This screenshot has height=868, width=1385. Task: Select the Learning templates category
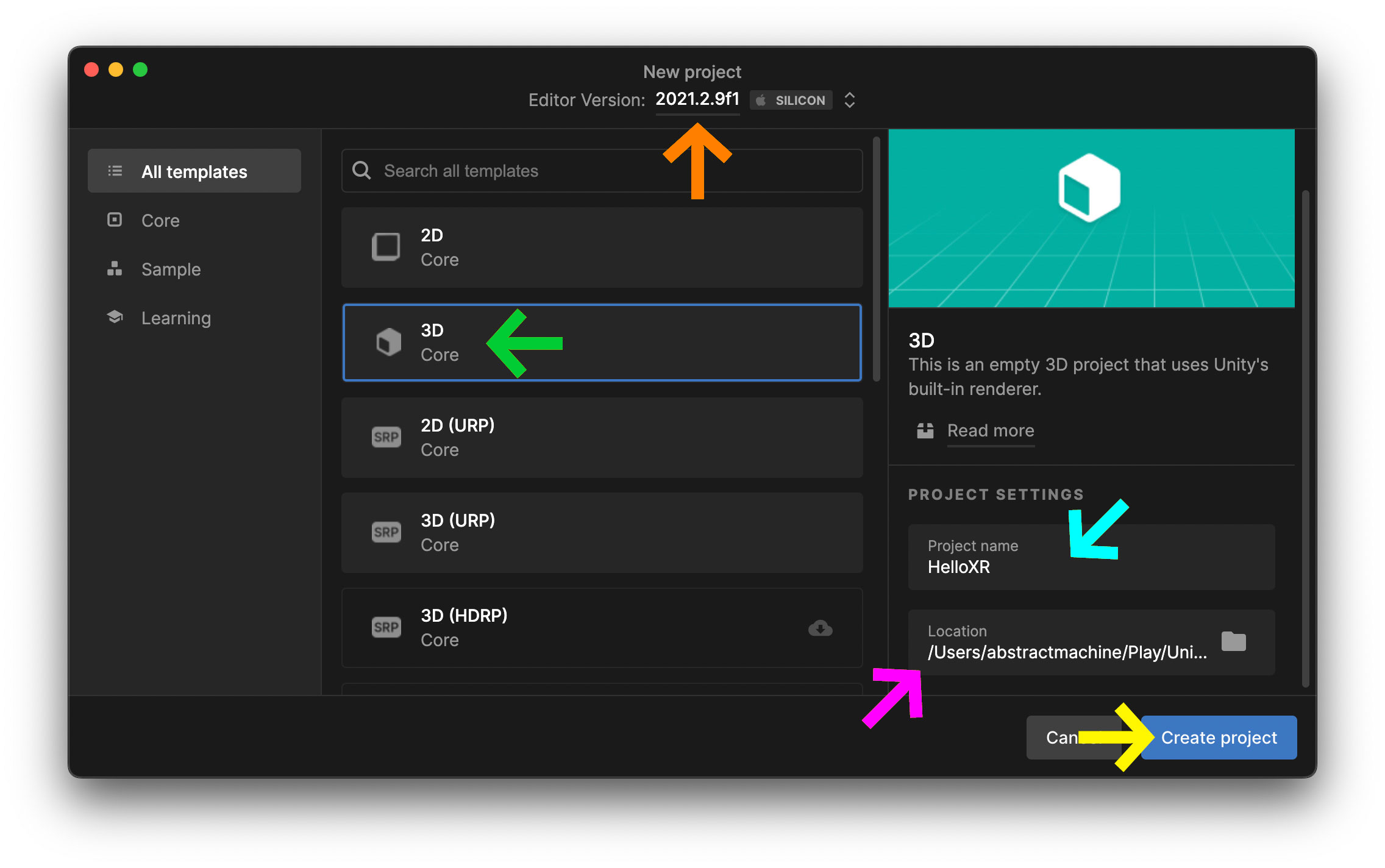[x=176, y=318]
